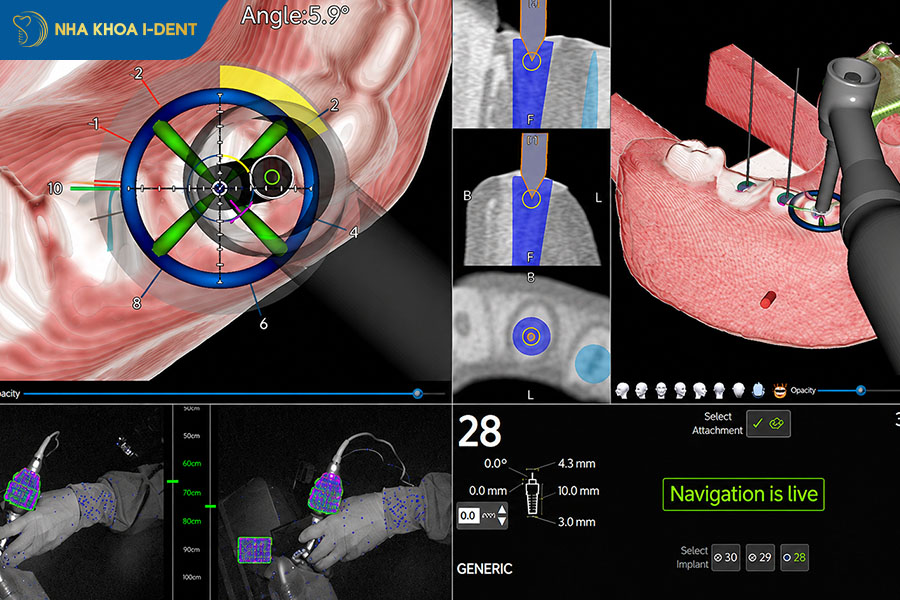The width and height of the screenshot is (900, 600).
Task: Select implant 30
Action: (x=726, y=558)
